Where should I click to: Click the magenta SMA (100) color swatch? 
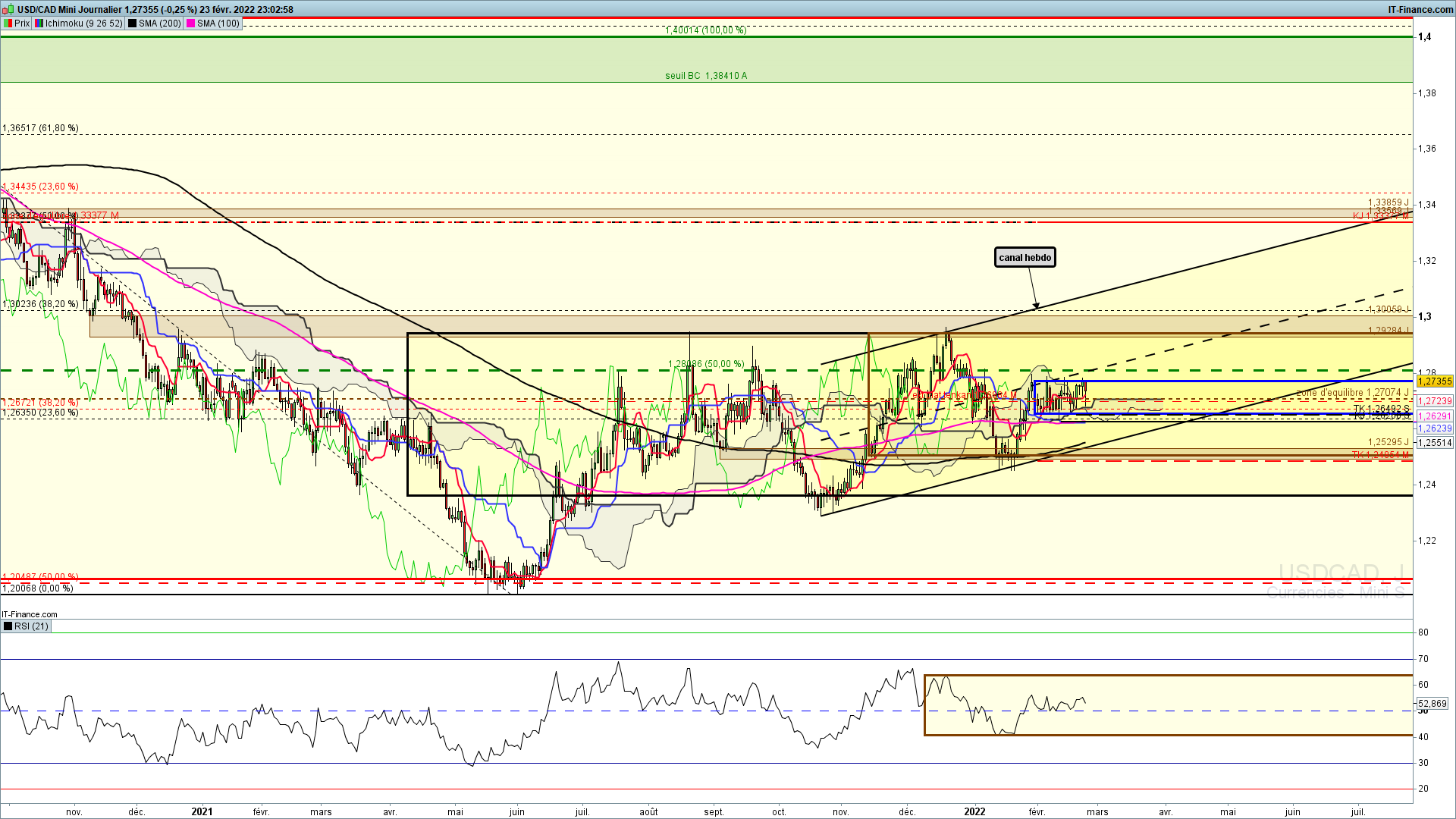click(191, 24)
